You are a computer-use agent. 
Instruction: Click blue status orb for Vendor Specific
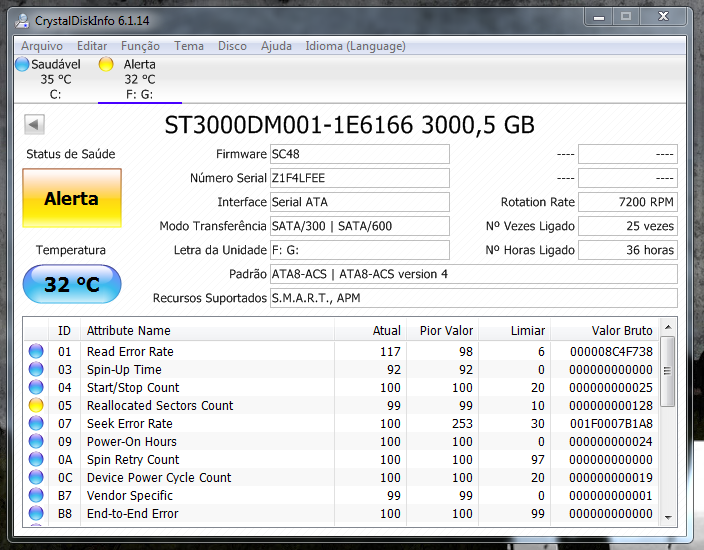(36, 495)
